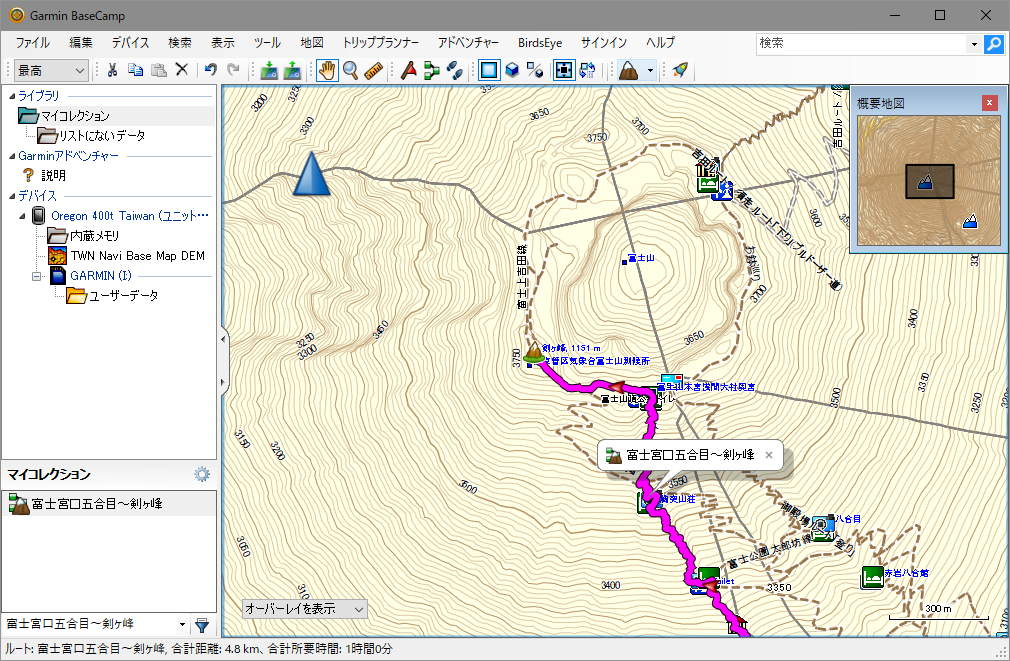Viewport: 1010px width, 661px height.
Task: Collapse the デバイス section
Action: click(12, 196)
